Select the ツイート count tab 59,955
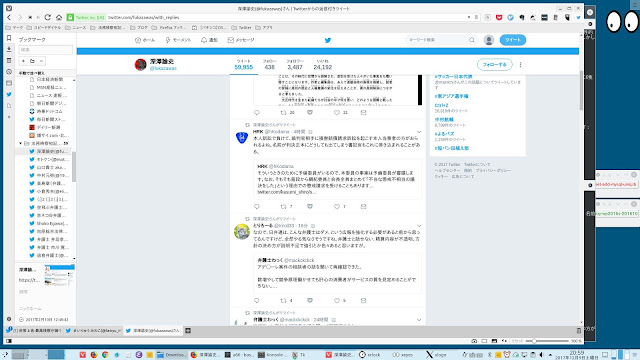 pyautogui.click(x=244, y=64)
